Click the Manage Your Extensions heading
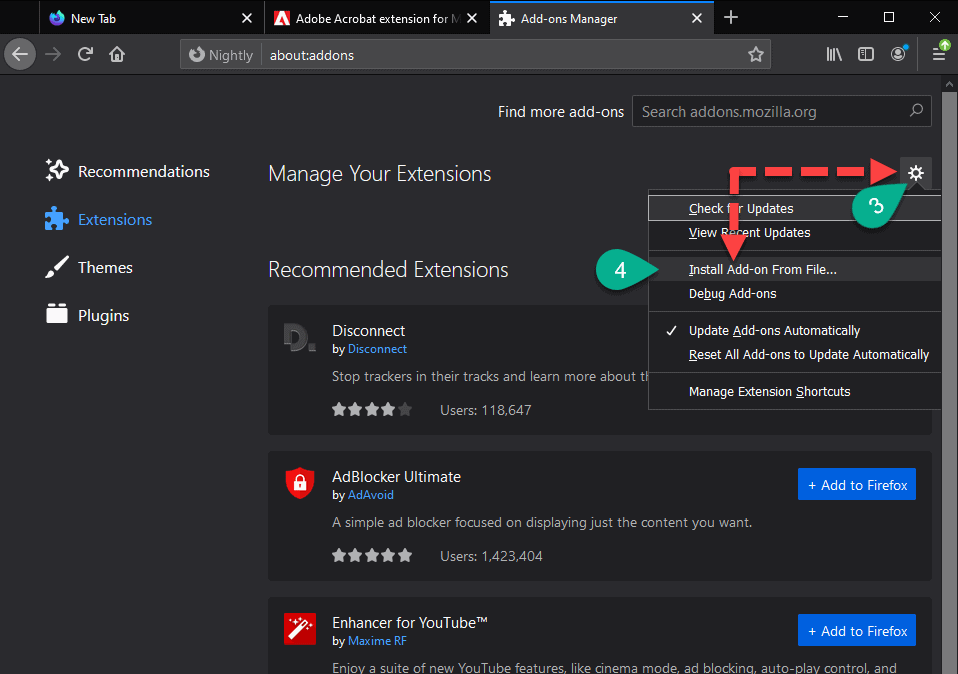Image resolution: width=958 pixels, height=674 pixels. (379, 174)
